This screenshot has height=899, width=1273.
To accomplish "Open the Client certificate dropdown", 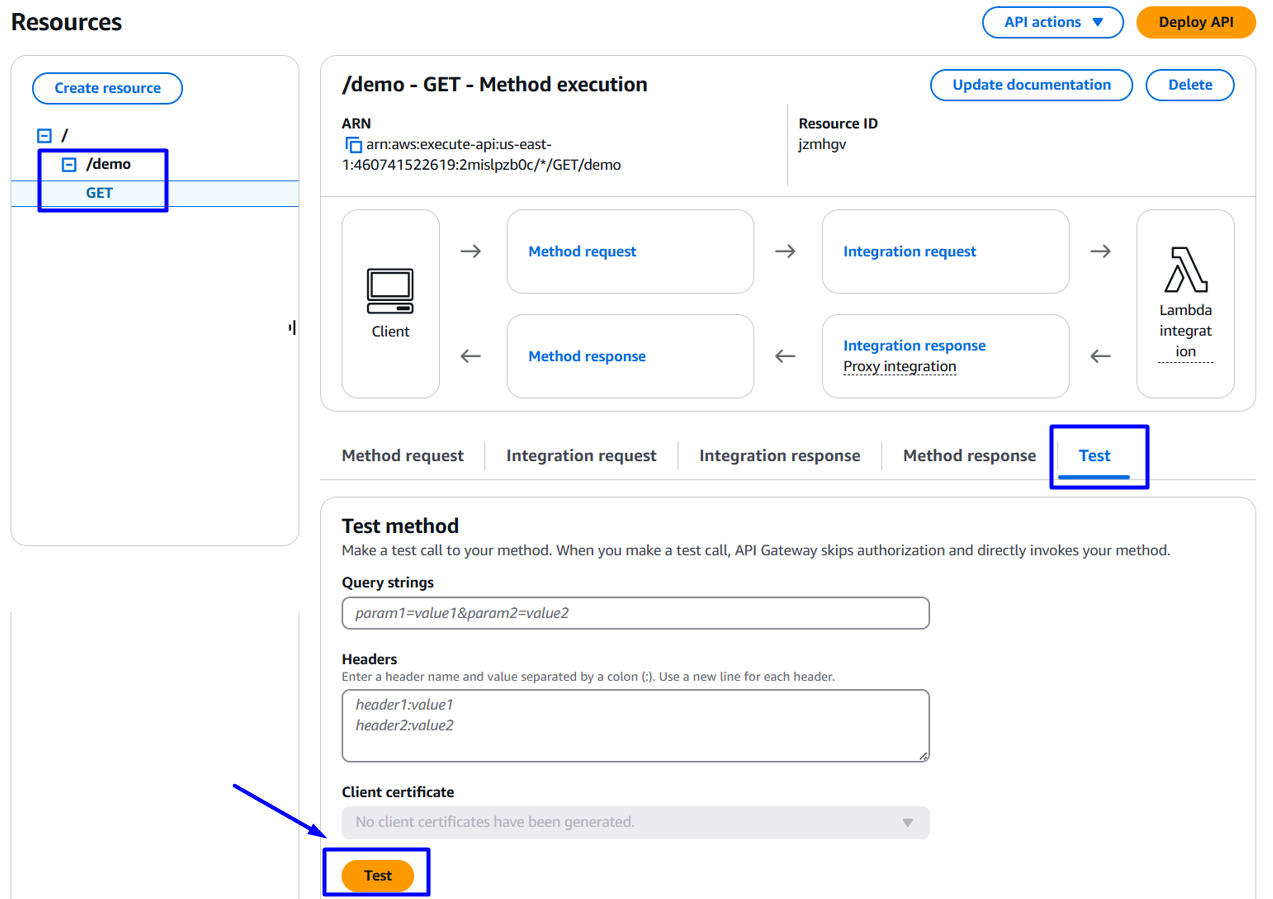I will tap(635, 822).
